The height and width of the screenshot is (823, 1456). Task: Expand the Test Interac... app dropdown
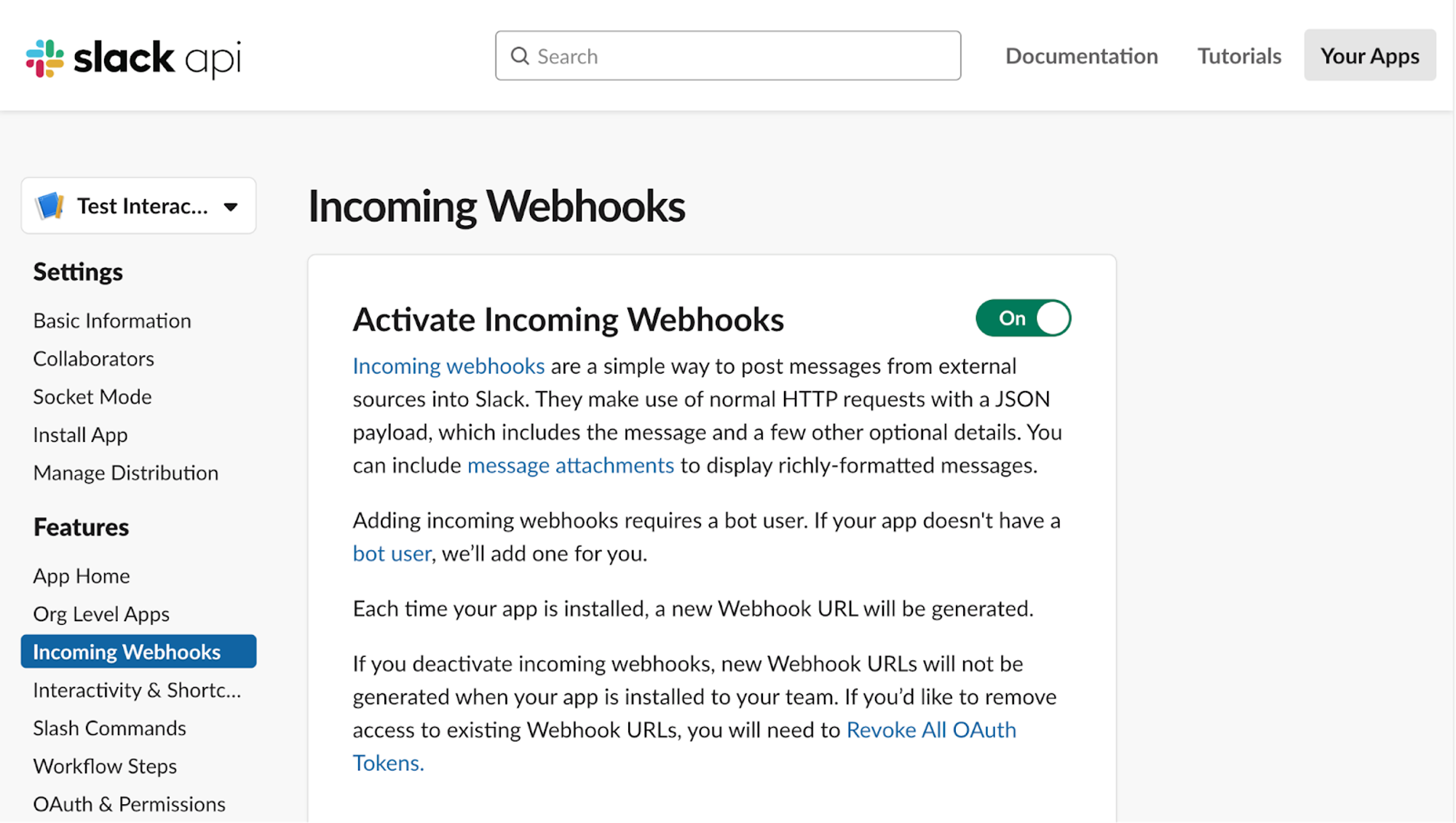(231, 205)
